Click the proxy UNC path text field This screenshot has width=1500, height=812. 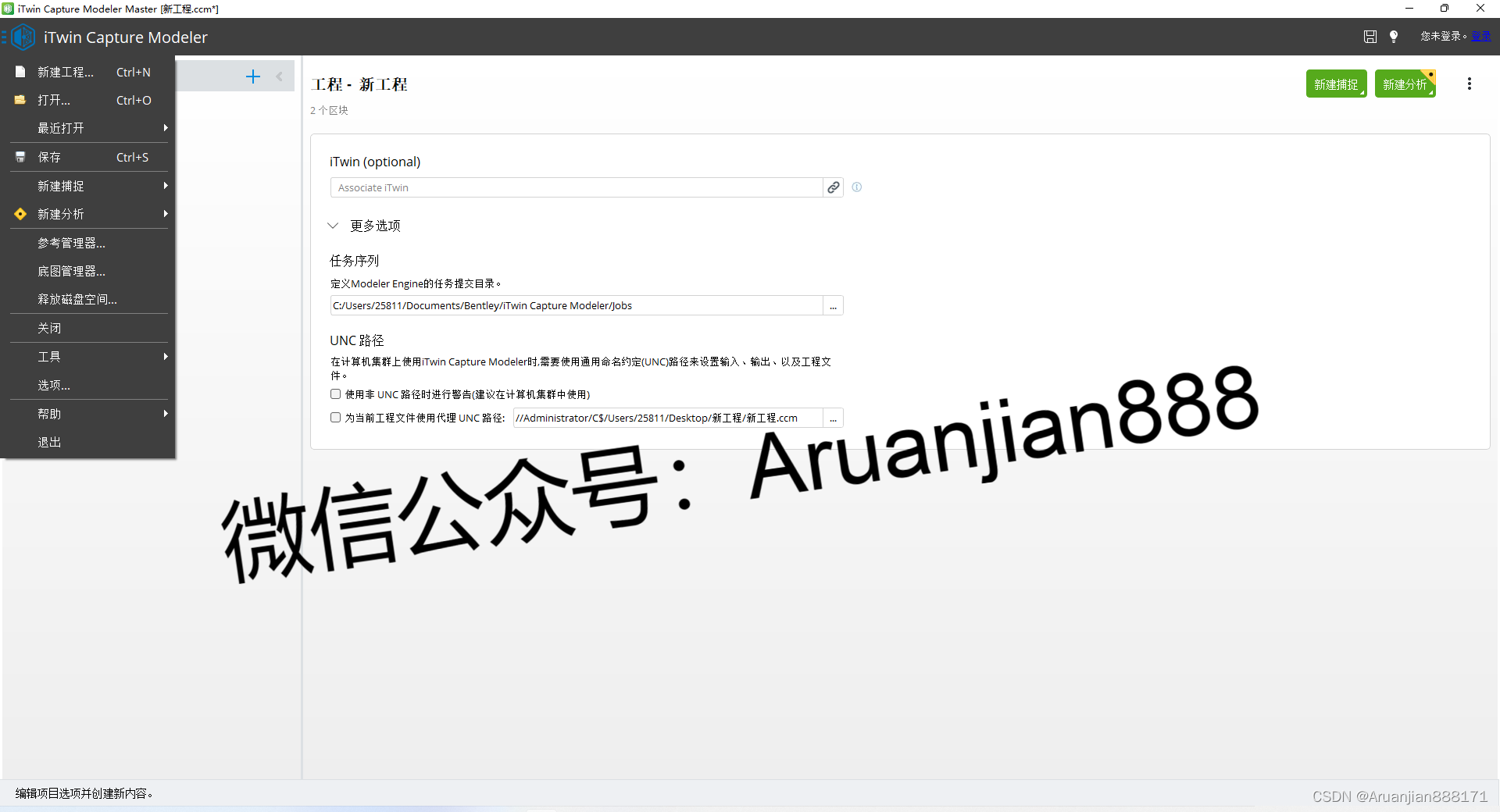coord(668,418)
